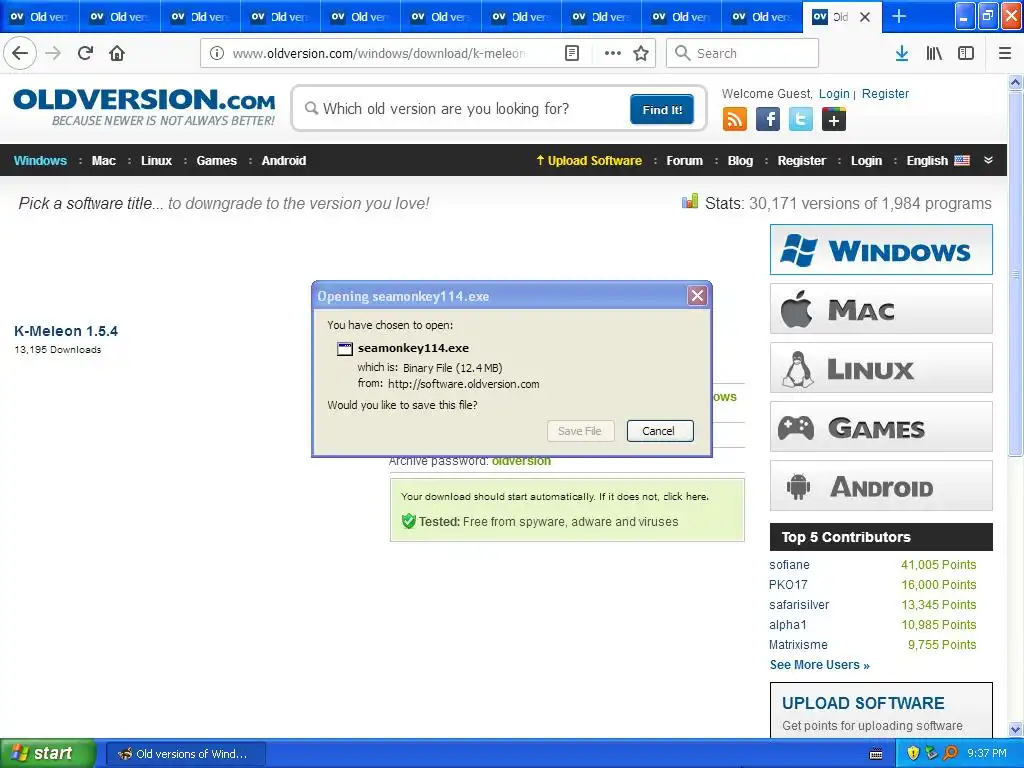Bookmark this page with the star icon

(641, 53)
